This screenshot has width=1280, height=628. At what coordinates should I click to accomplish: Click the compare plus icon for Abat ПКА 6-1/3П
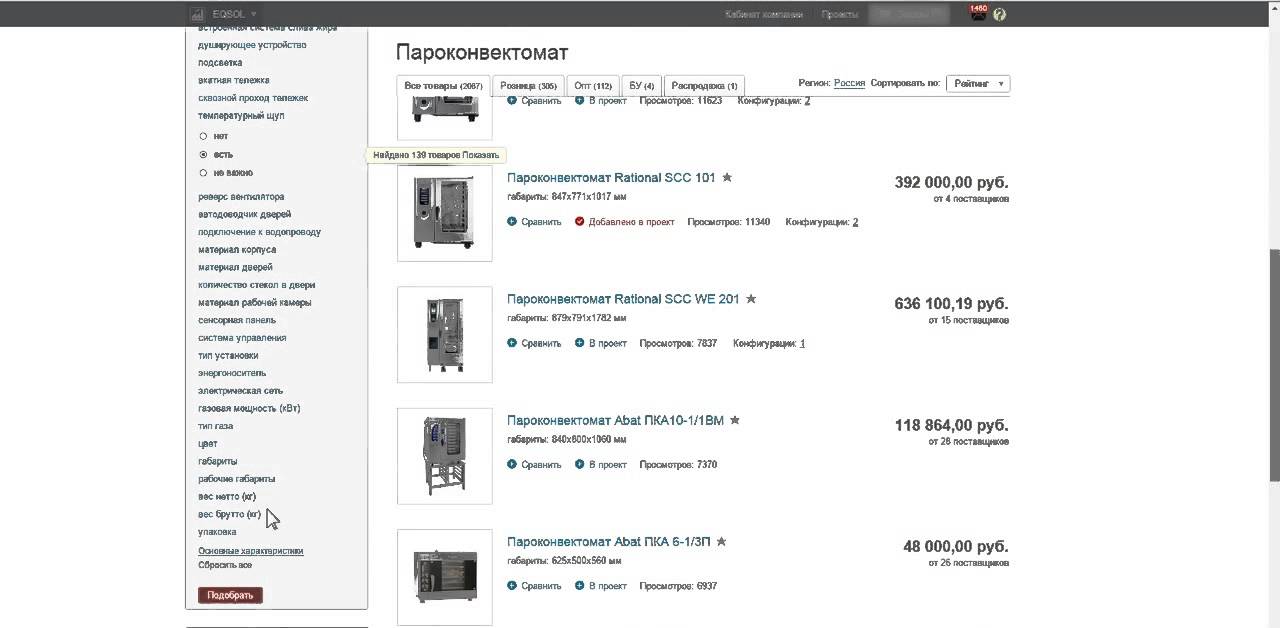pos(512,586)
